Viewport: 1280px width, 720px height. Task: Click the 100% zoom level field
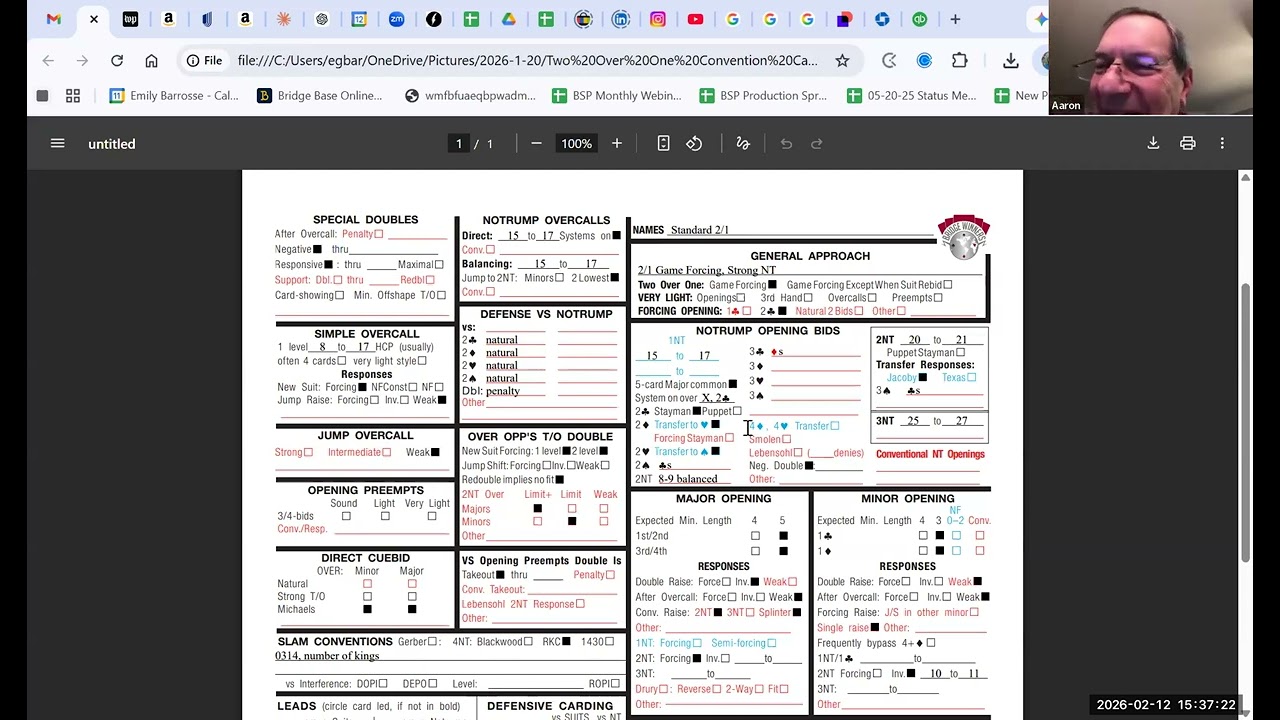[x=577, y=144]
